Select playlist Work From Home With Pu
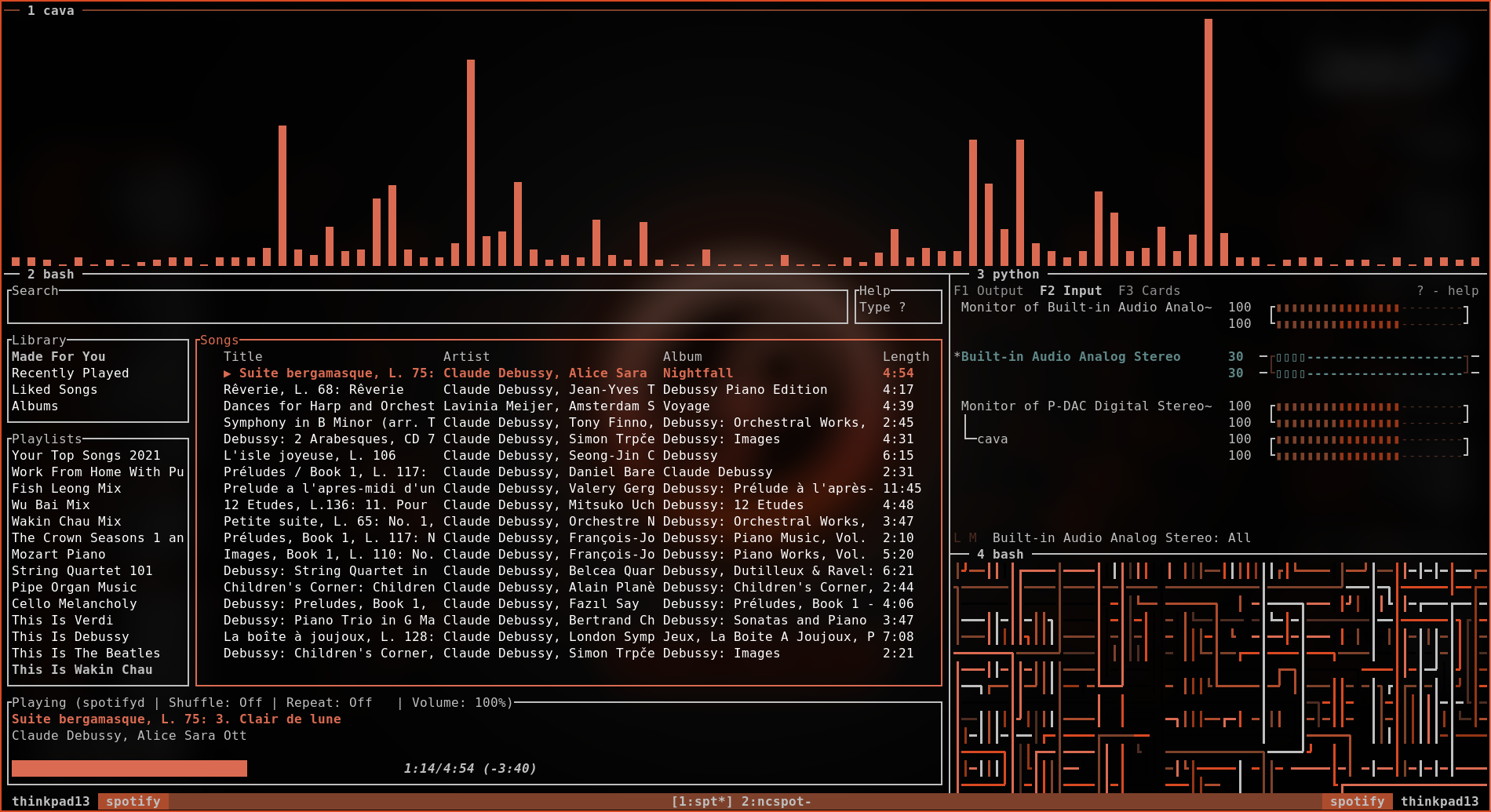The image size is (1491, 812). coord(98,472)
